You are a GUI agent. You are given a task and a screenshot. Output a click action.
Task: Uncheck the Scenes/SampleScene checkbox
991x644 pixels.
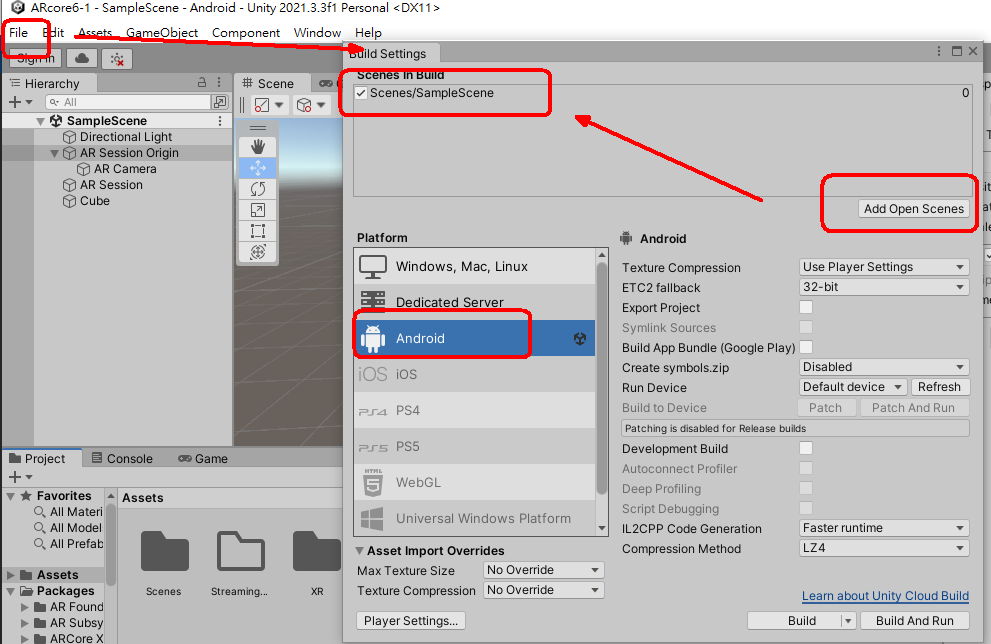point(361,93)
